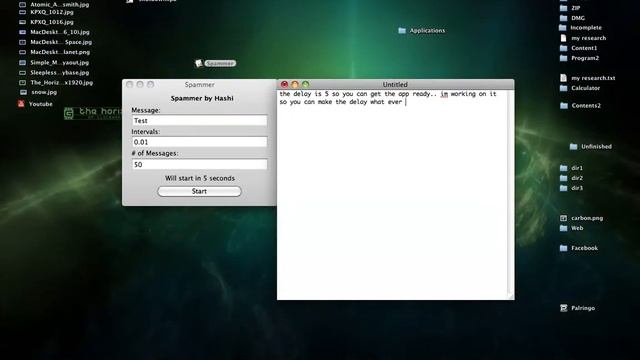Screen dimensions: 640x360
Task: Click the Intervals field showing 0.01
Action: (199, 142)
